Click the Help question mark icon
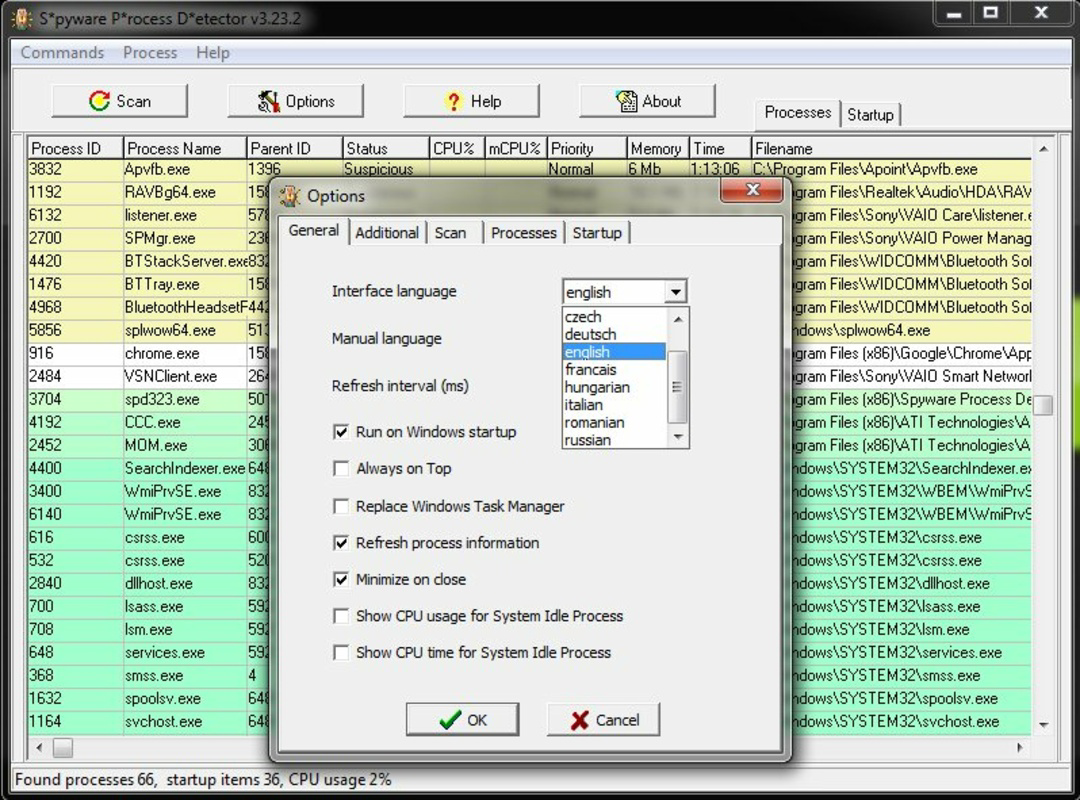Viewport: 1080px width, 800px height. (x=451, y=100)
